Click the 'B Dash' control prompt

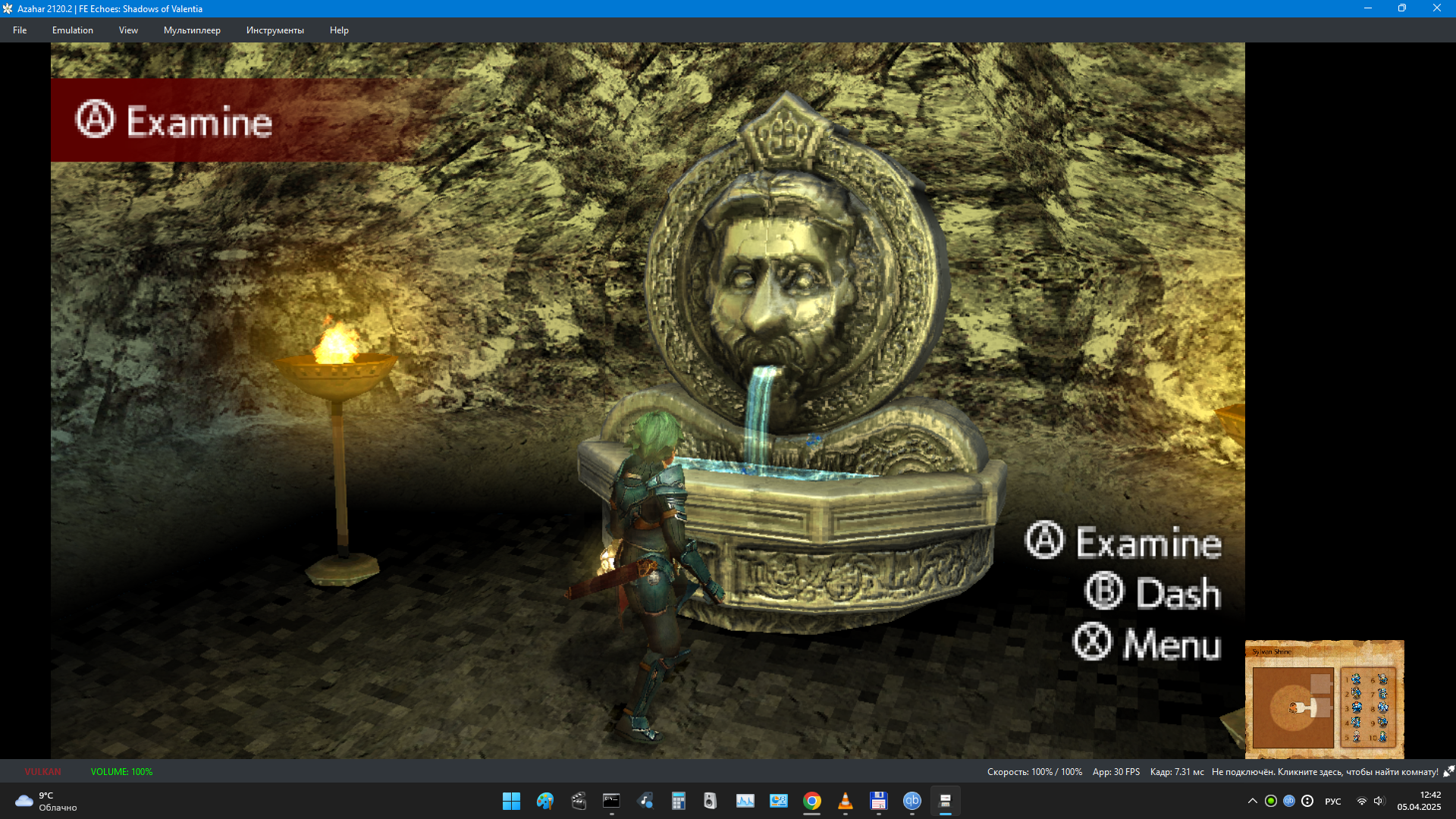pyautogui.click(x=1153, y=592)
